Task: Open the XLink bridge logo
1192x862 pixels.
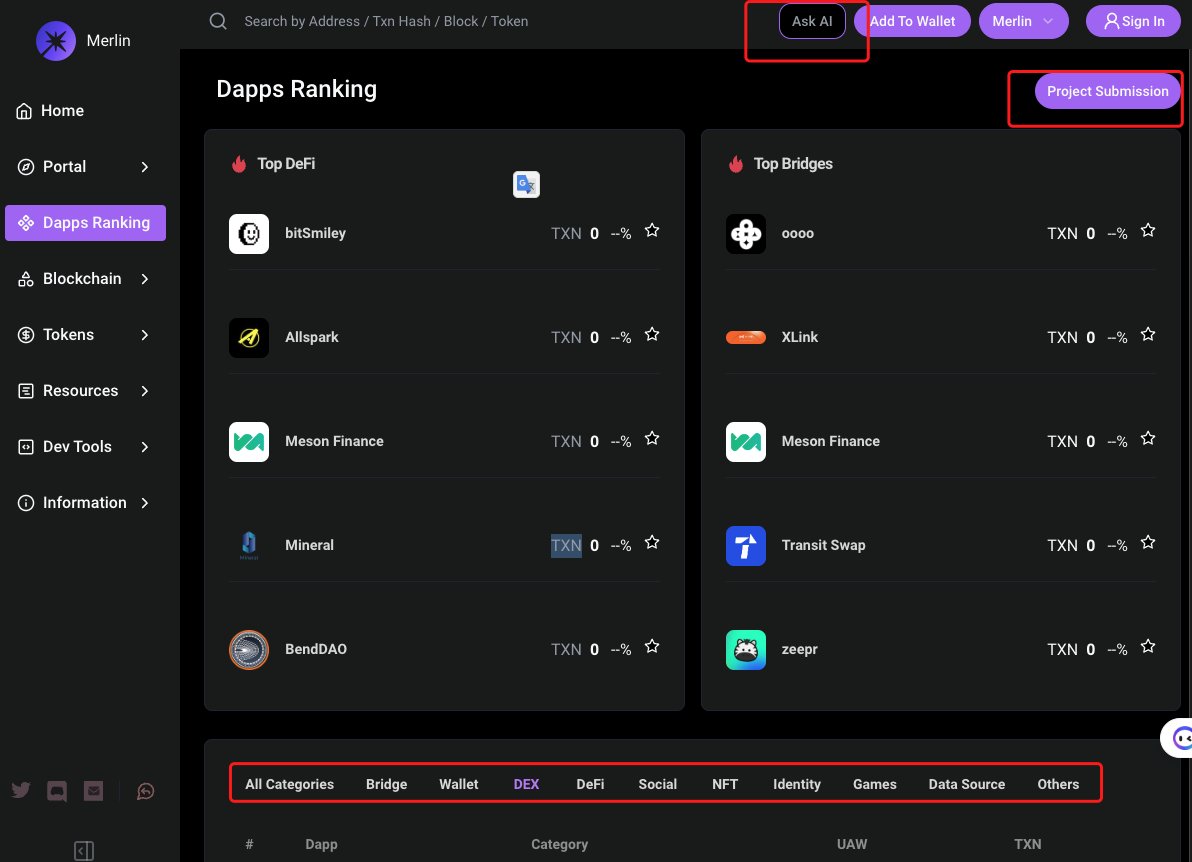Action: [x=746, y=338]
